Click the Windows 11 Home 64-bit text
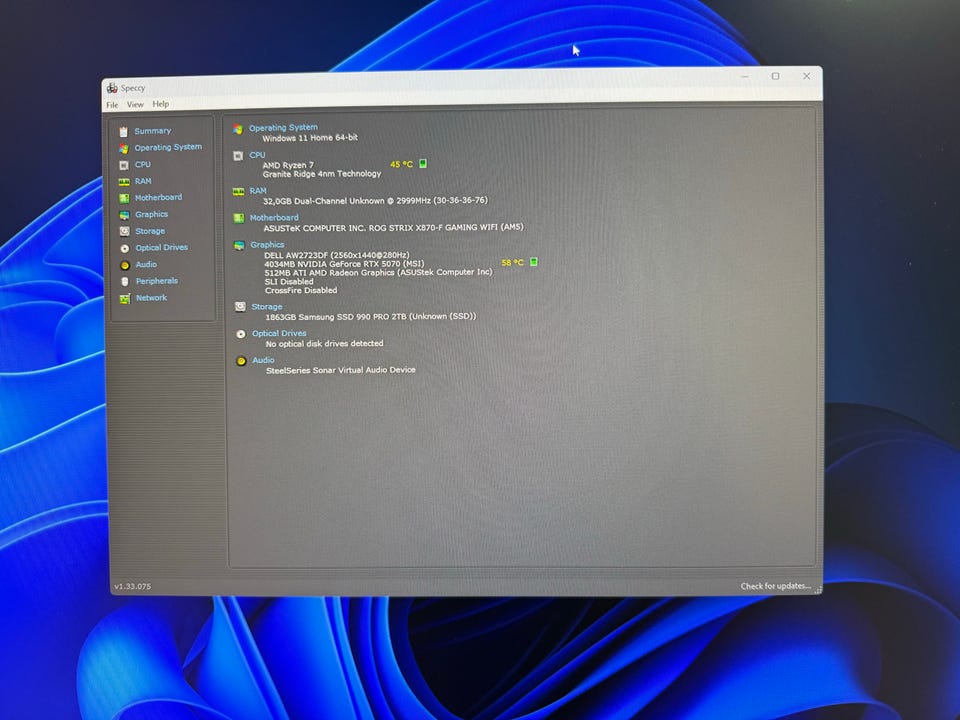Viewport: 960px width, 720px height. coord(310,138)
